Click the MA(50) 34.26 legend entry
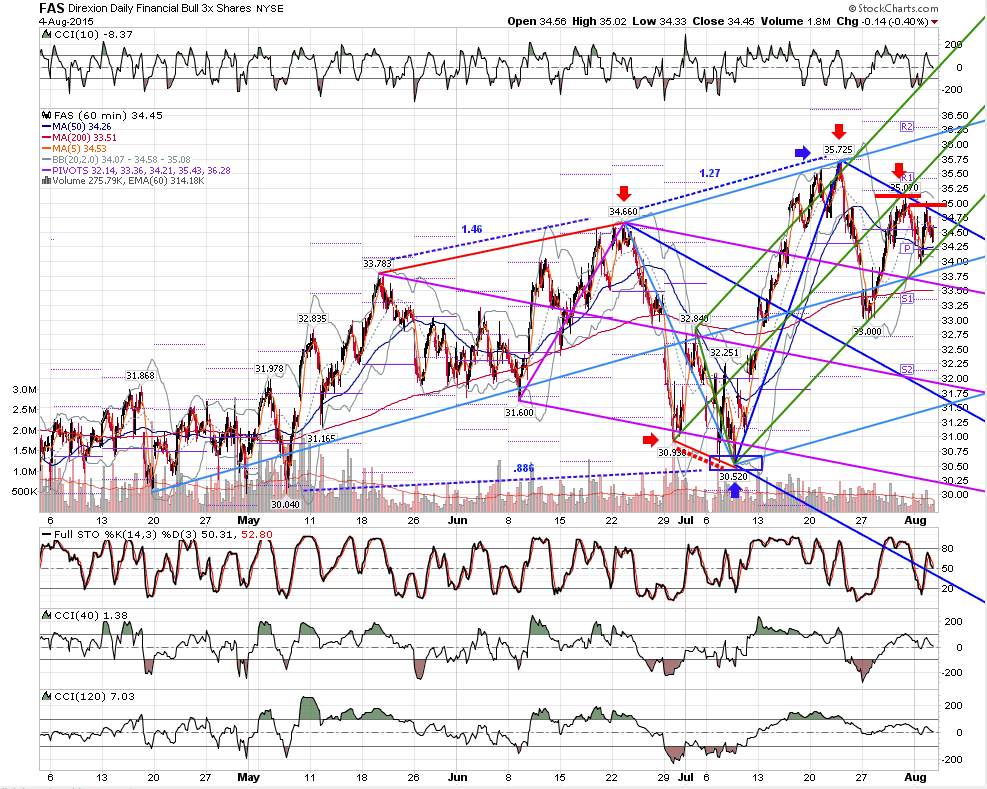The image size is (987, 789). coord(77,127)
